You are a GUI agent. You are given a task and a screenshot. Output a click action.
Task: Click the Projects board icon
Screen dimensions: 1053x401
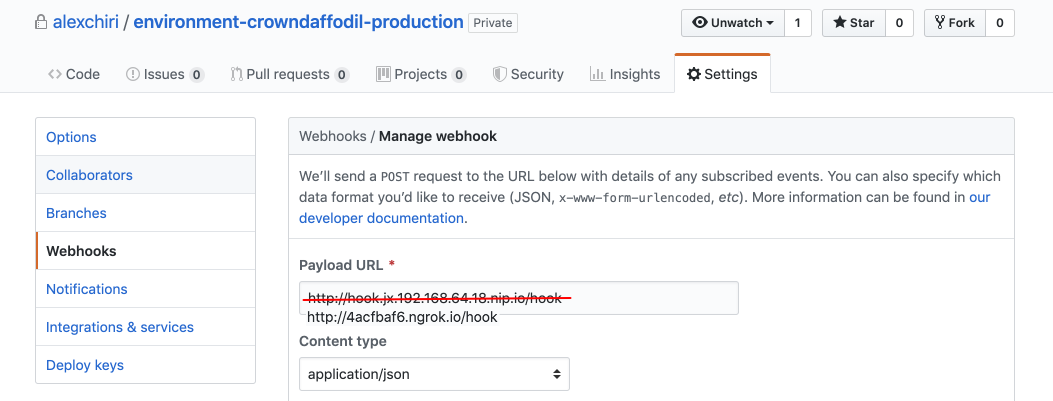click(x=383, y=73)
